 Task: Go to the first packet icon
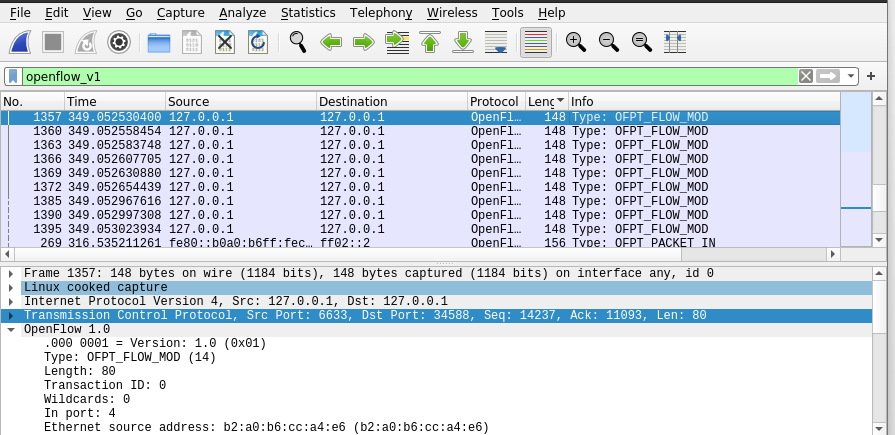point(430,42)
